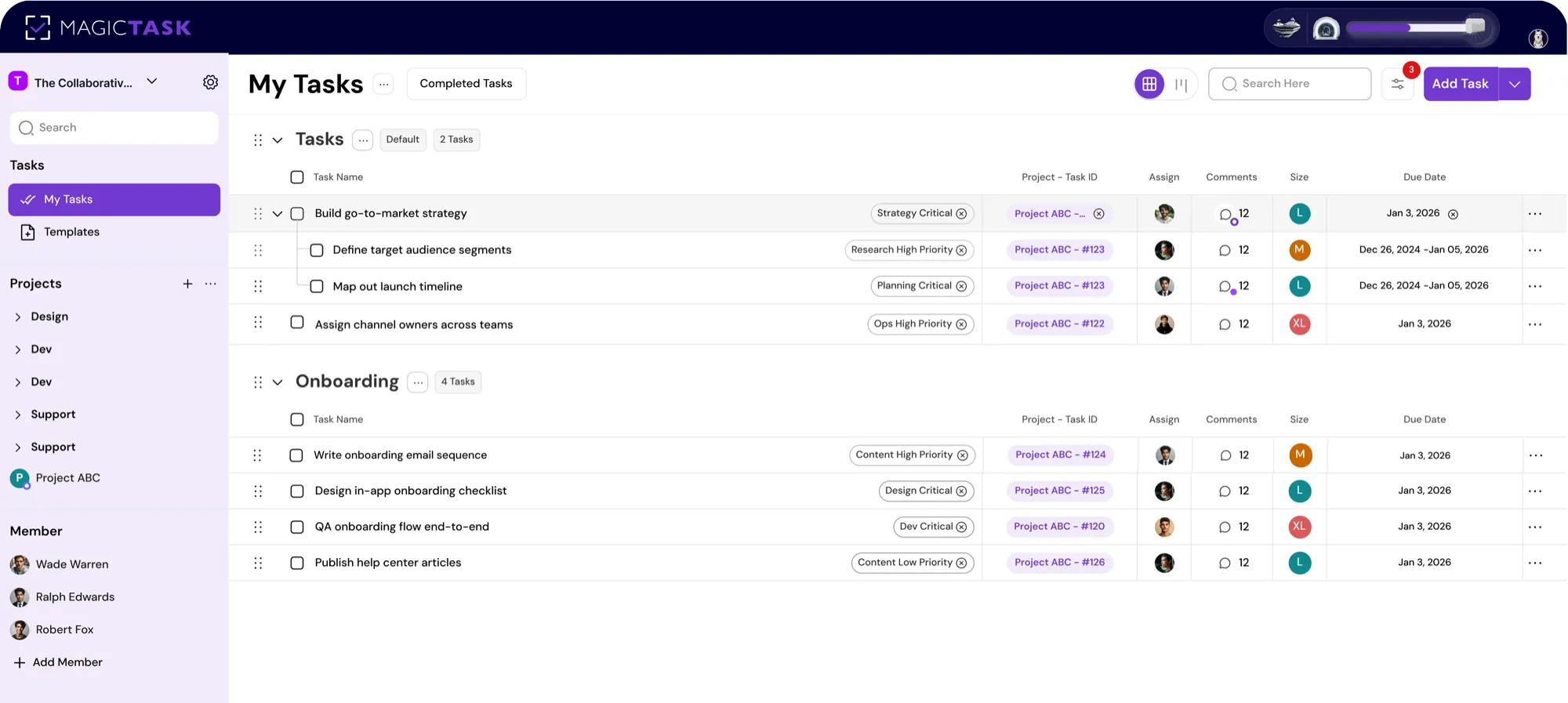Select My Tasks in the sidebar
Image resolution: width=1568 pixels, height=703 pixels.
pos(114,200)
